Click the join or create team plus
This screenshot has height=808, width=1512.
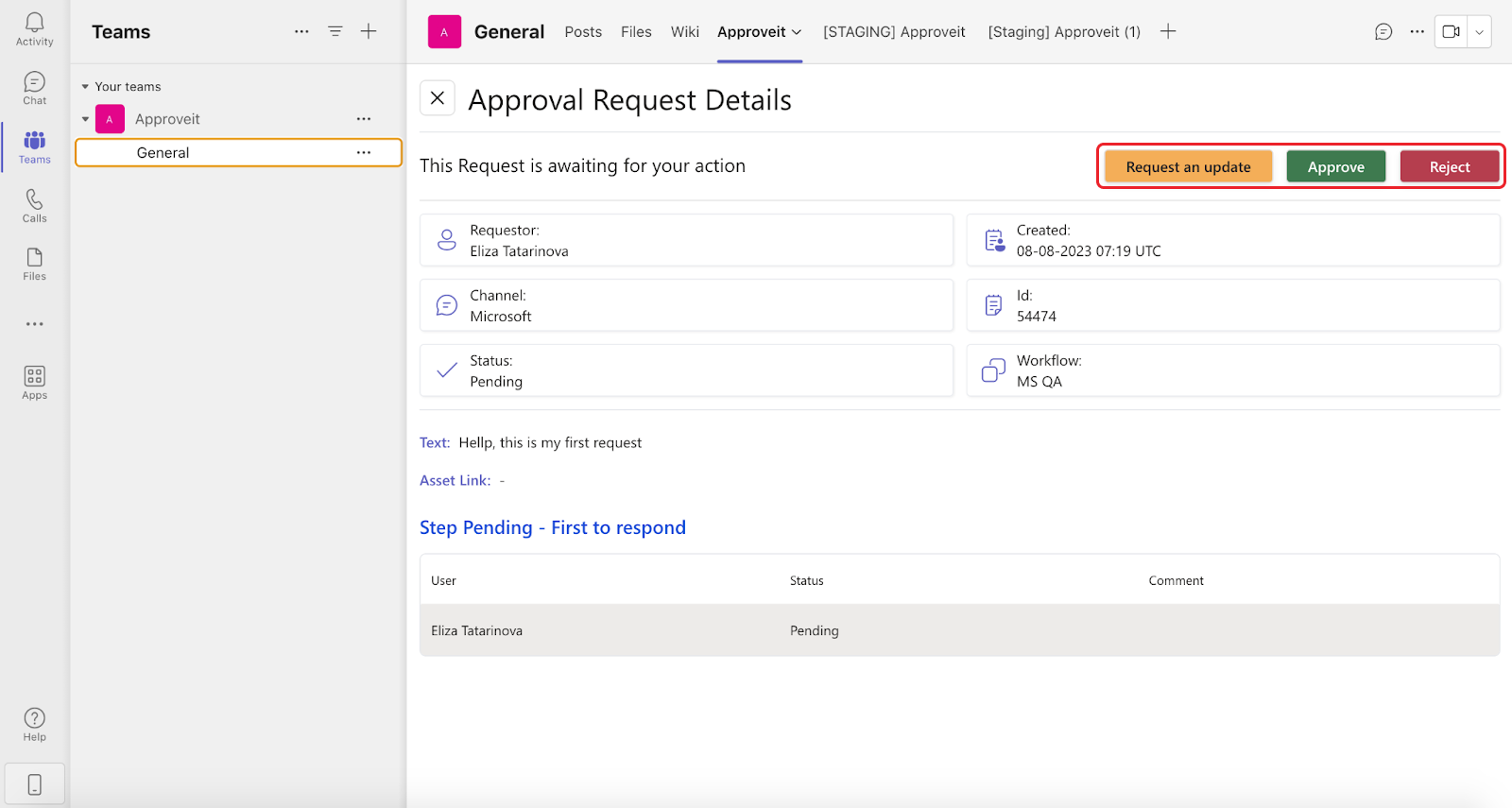point(369,31)
